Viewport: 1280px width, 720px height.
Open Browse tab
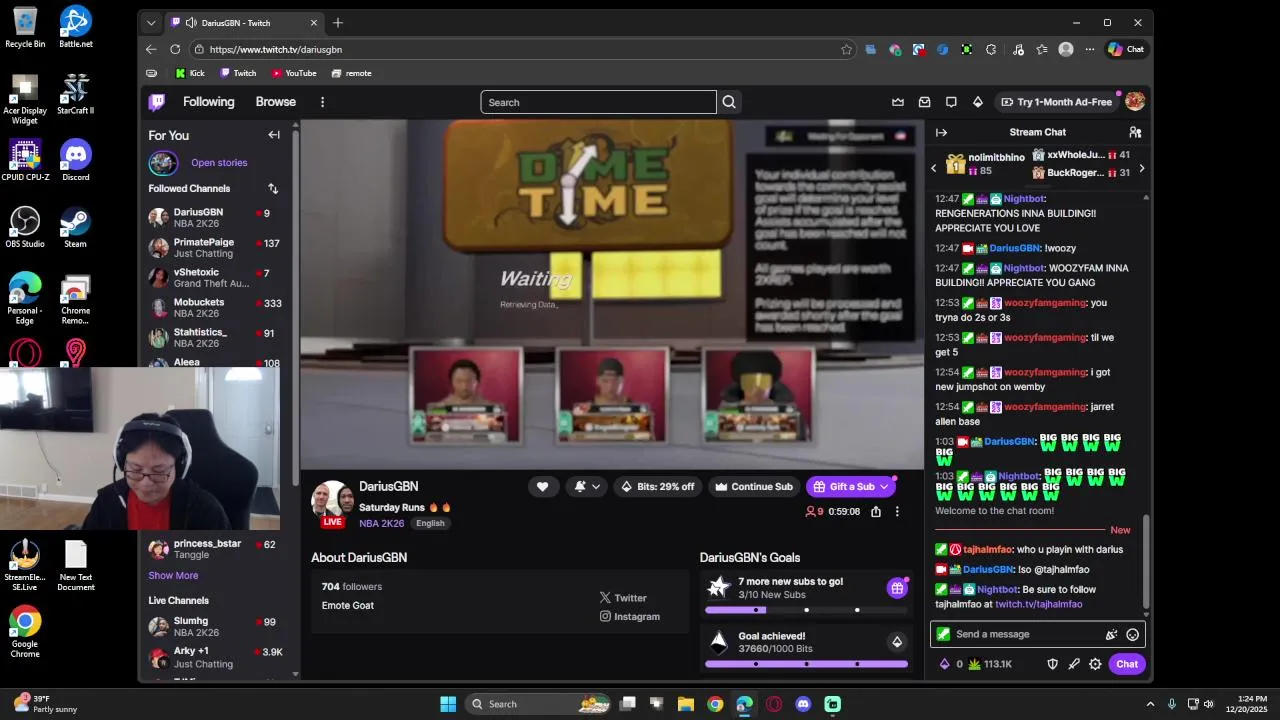[275, 102]
